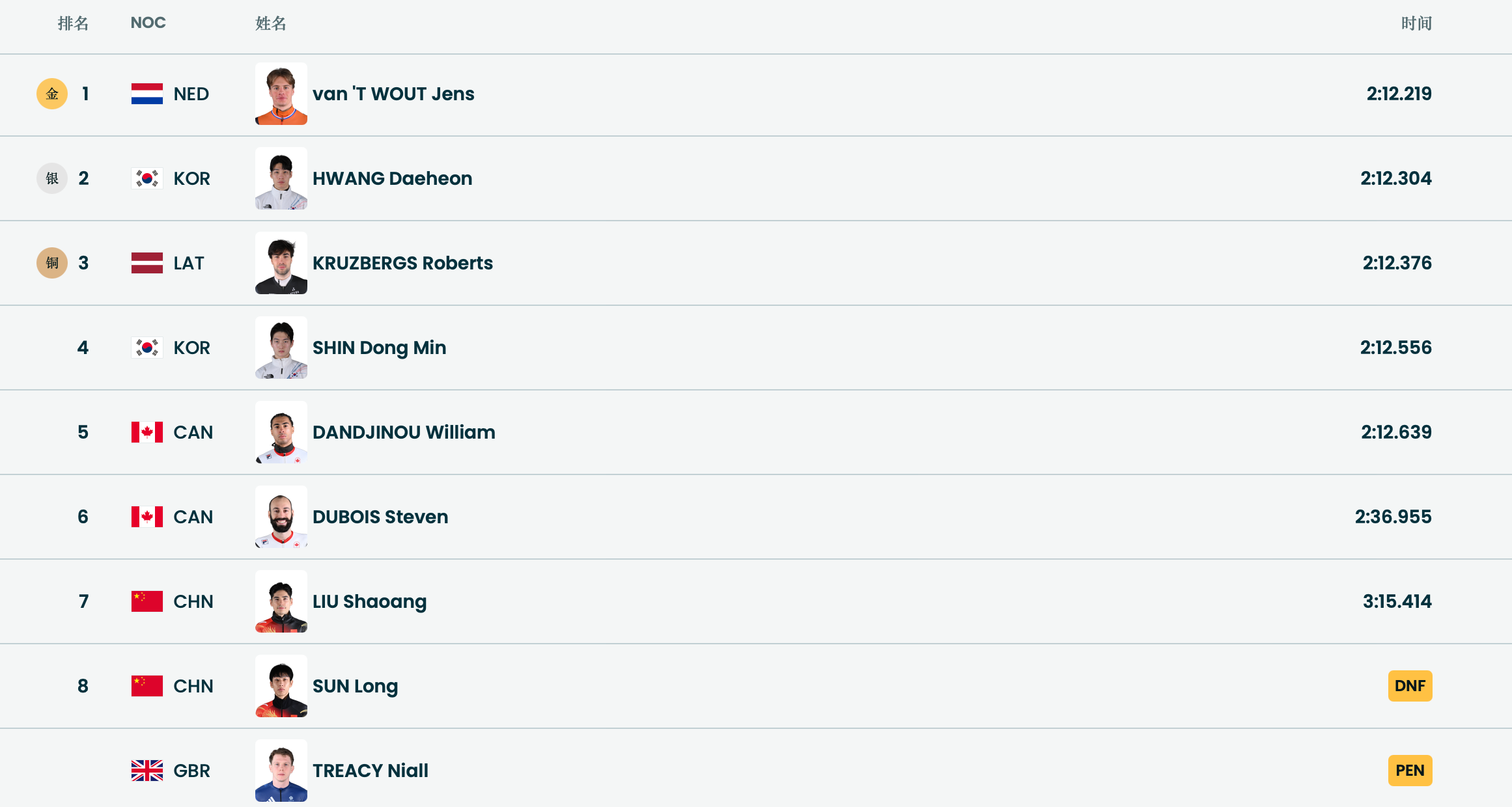Open KRUZBERGS Roberts profile link

[x=402, y=263]
